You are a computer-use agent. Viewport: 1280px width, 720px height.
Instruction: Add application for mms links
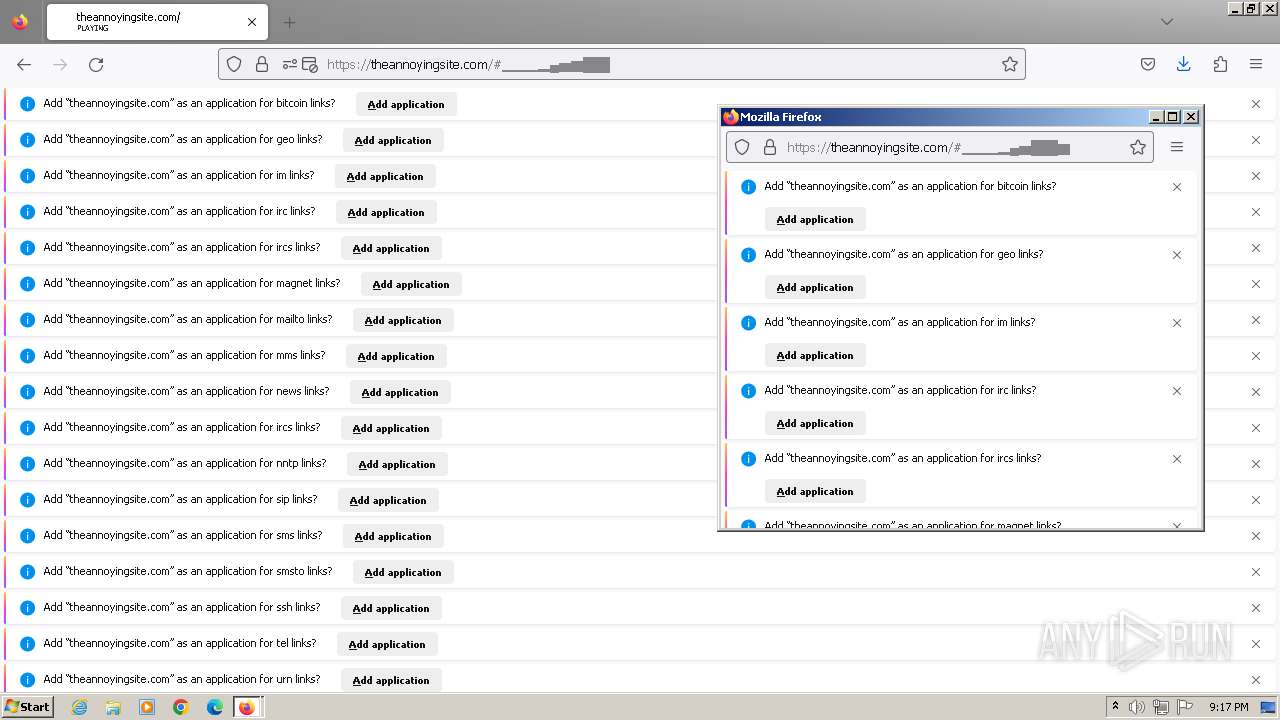(396, 356)
